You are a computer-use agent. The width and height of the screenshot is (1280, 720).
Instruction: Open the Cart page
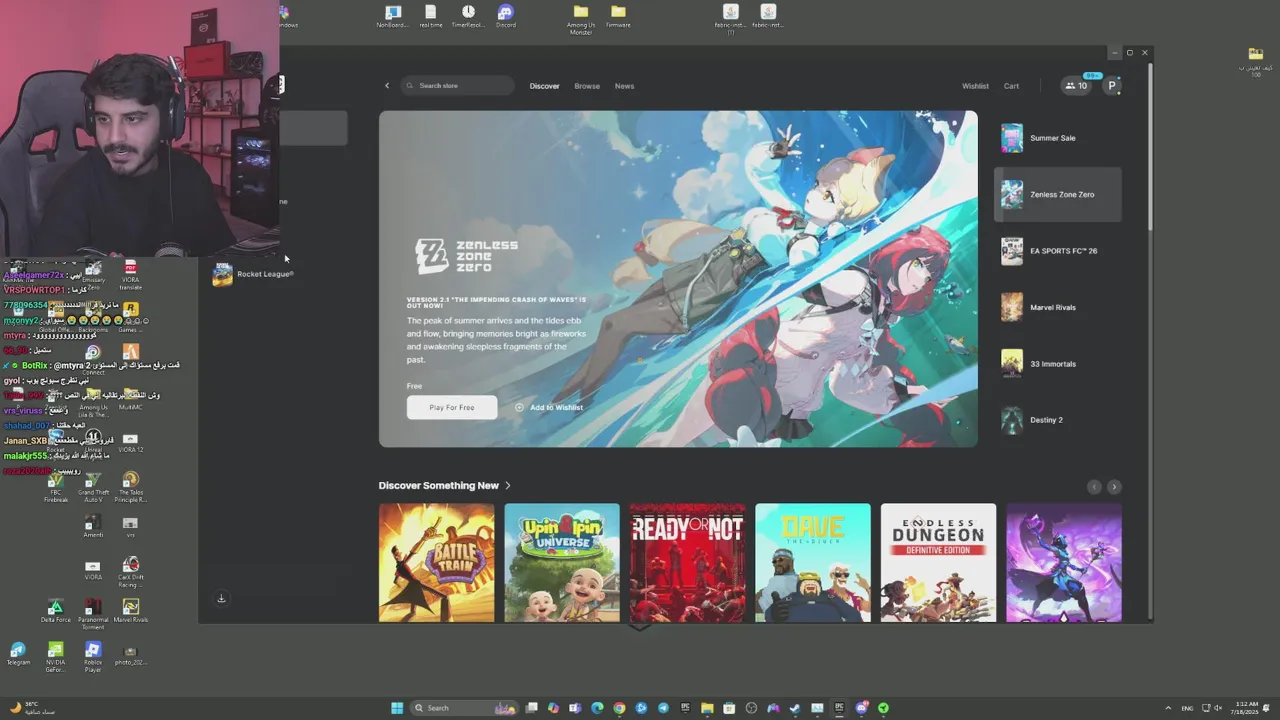click(x=1011, y=86)
